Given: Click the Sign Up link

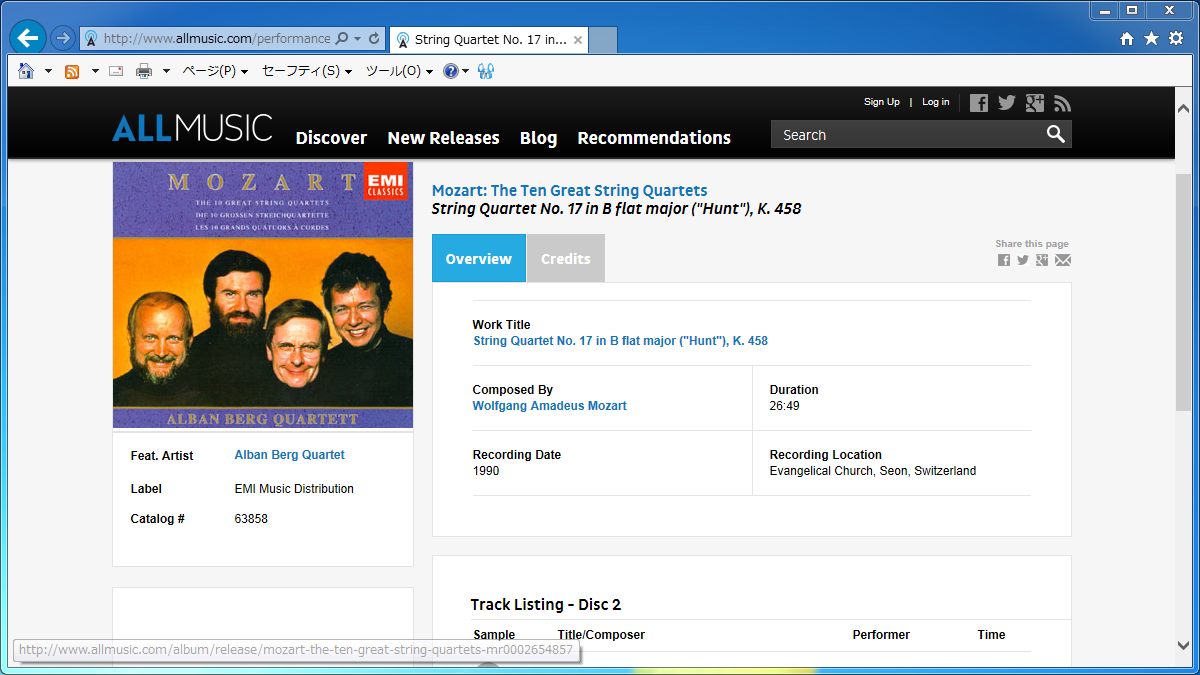Looking at the screenshot, I should (x=882, y=102).
